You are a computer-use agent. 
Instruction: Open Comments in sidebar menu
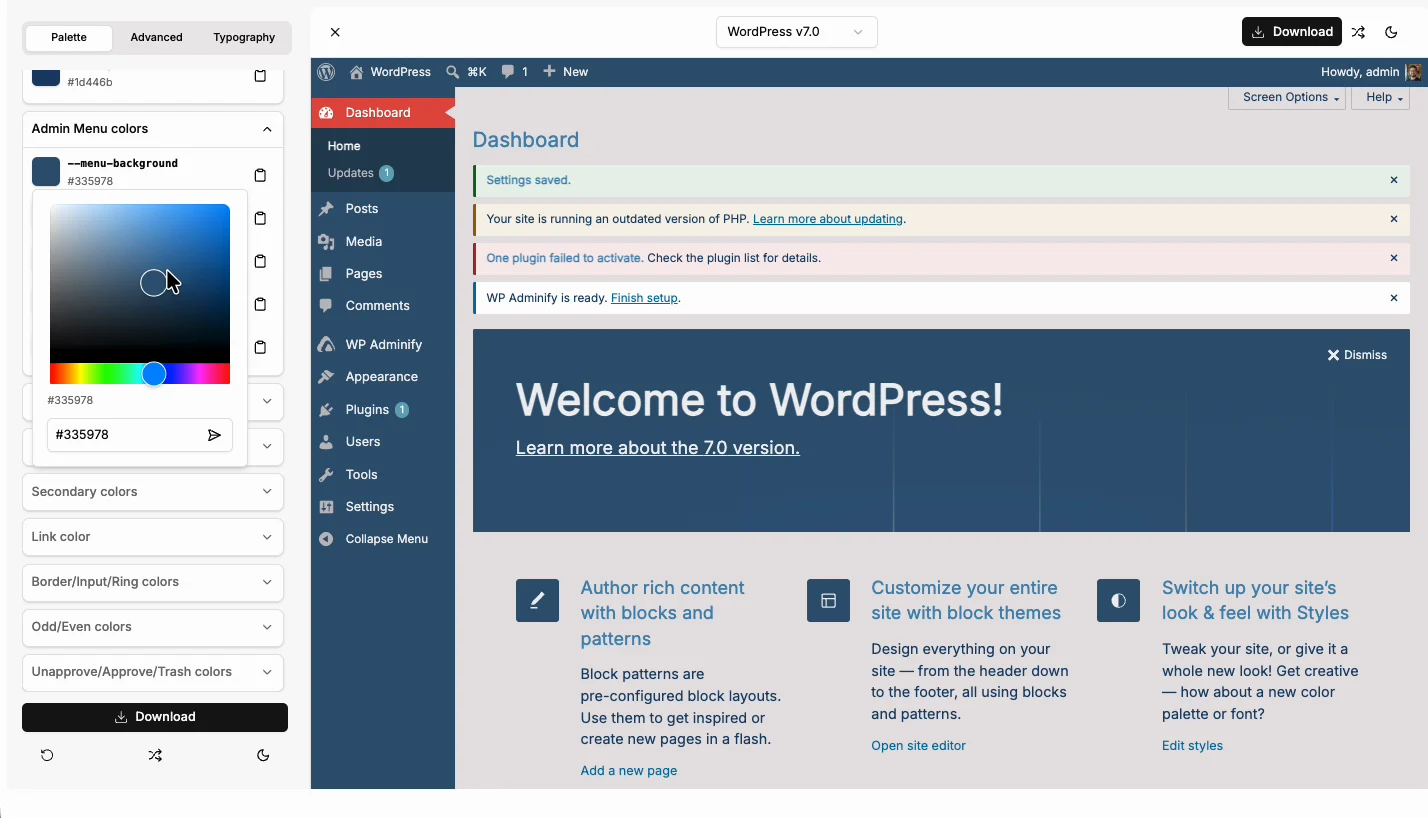point(383,305)
